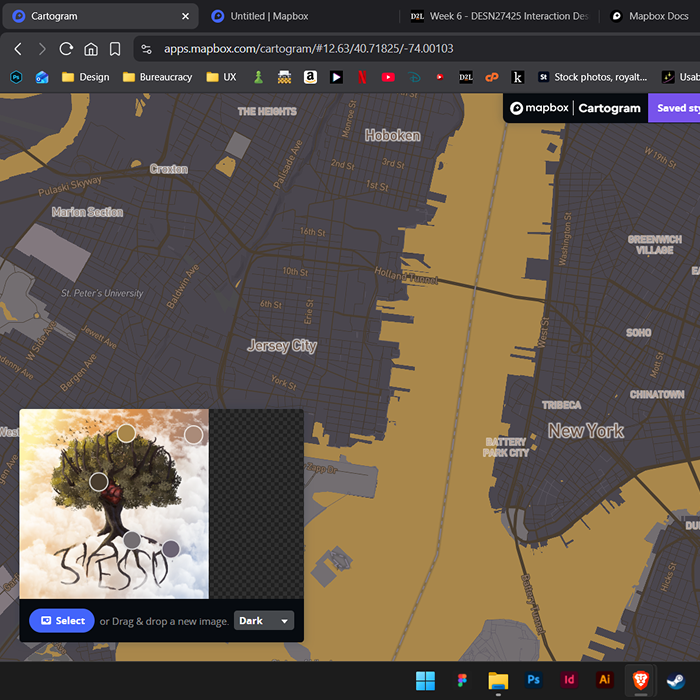700x700 pixels.
Task: Bookmark this page with the bookmark icon
Action: pos(115,48)
